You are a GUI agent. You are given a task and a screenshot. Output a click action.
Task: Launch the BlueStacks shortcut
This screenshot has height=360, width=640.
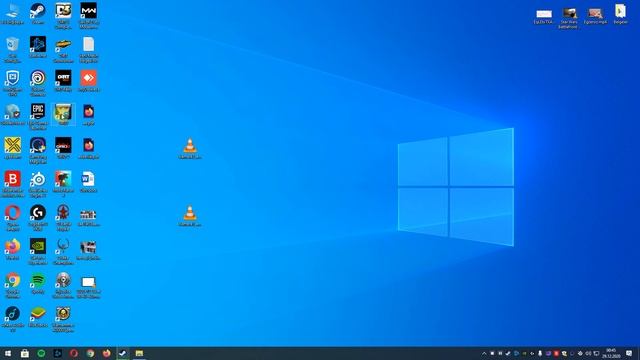pyautogui.click(x=38, y=316)
